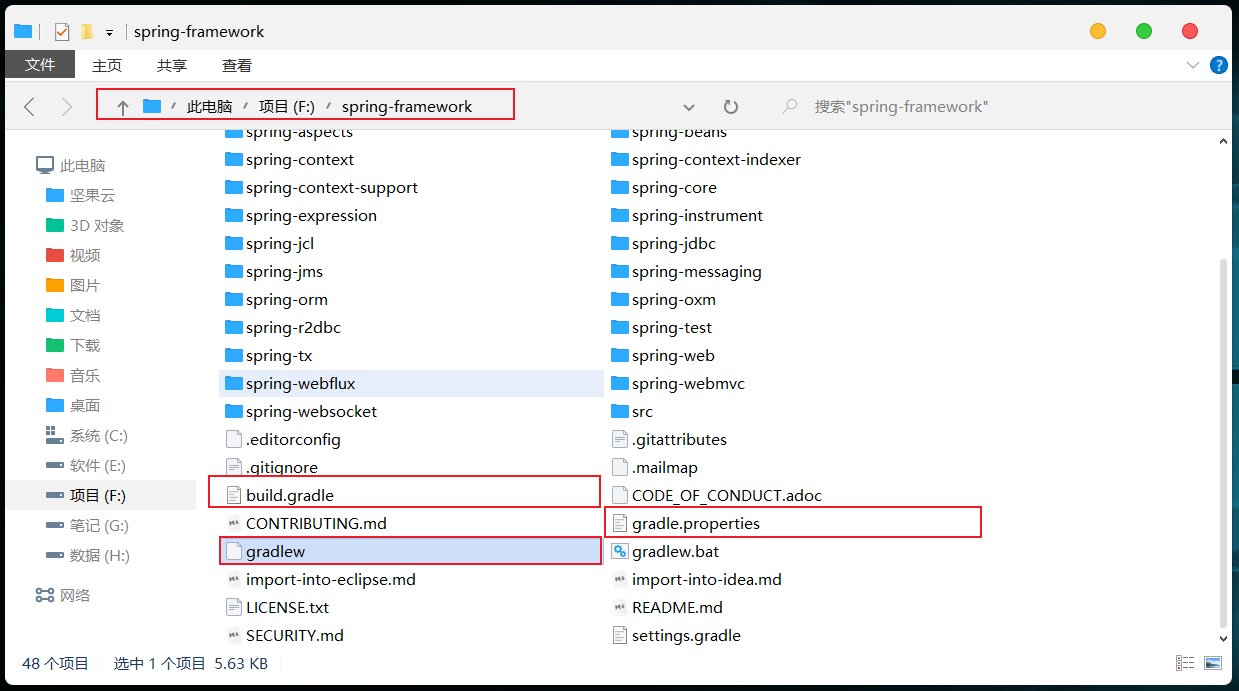Select 系统 (C:) drive in navigation pane
Screen dimensions: 1239x691
99,435
